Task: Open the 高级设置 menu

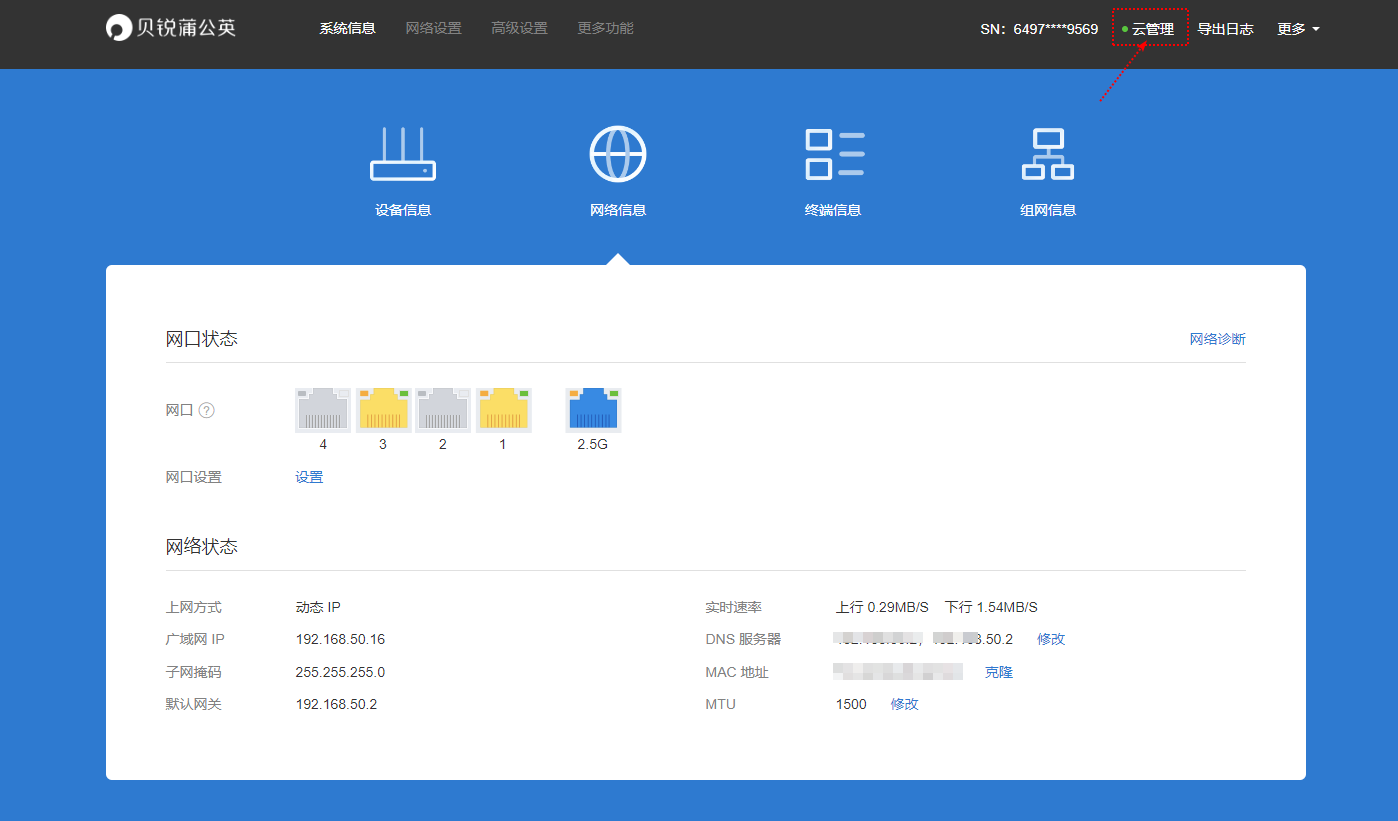Action: 519,28
